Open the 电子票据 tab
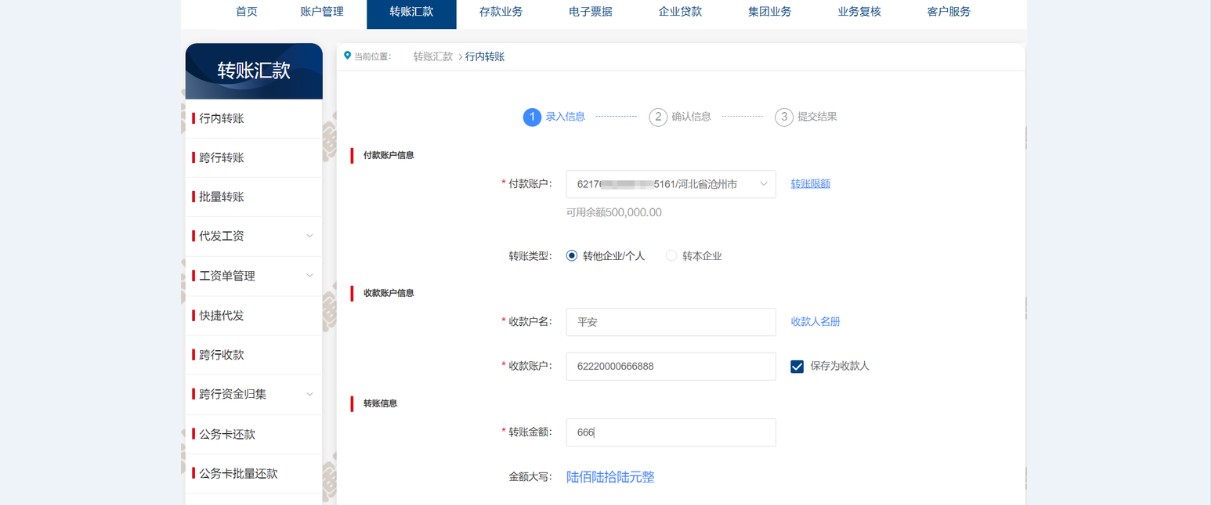 click(590, 12)
